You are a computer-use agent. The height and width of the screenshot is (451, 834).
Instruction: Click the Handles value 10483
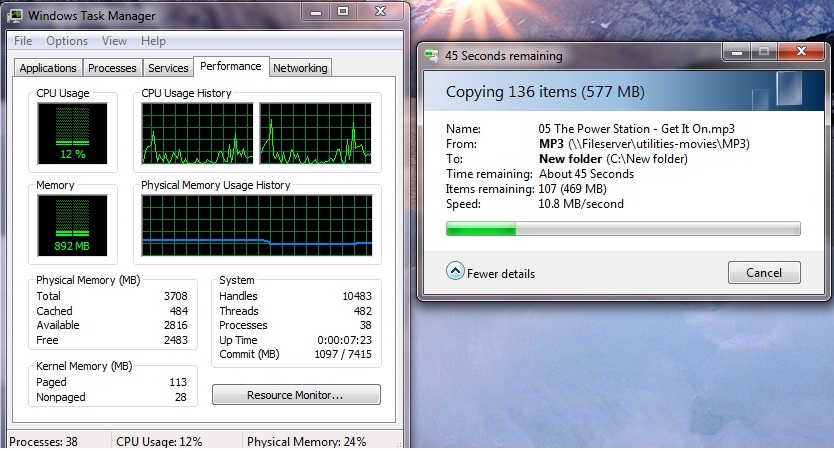pyautogui.click(x=357, y=296)
